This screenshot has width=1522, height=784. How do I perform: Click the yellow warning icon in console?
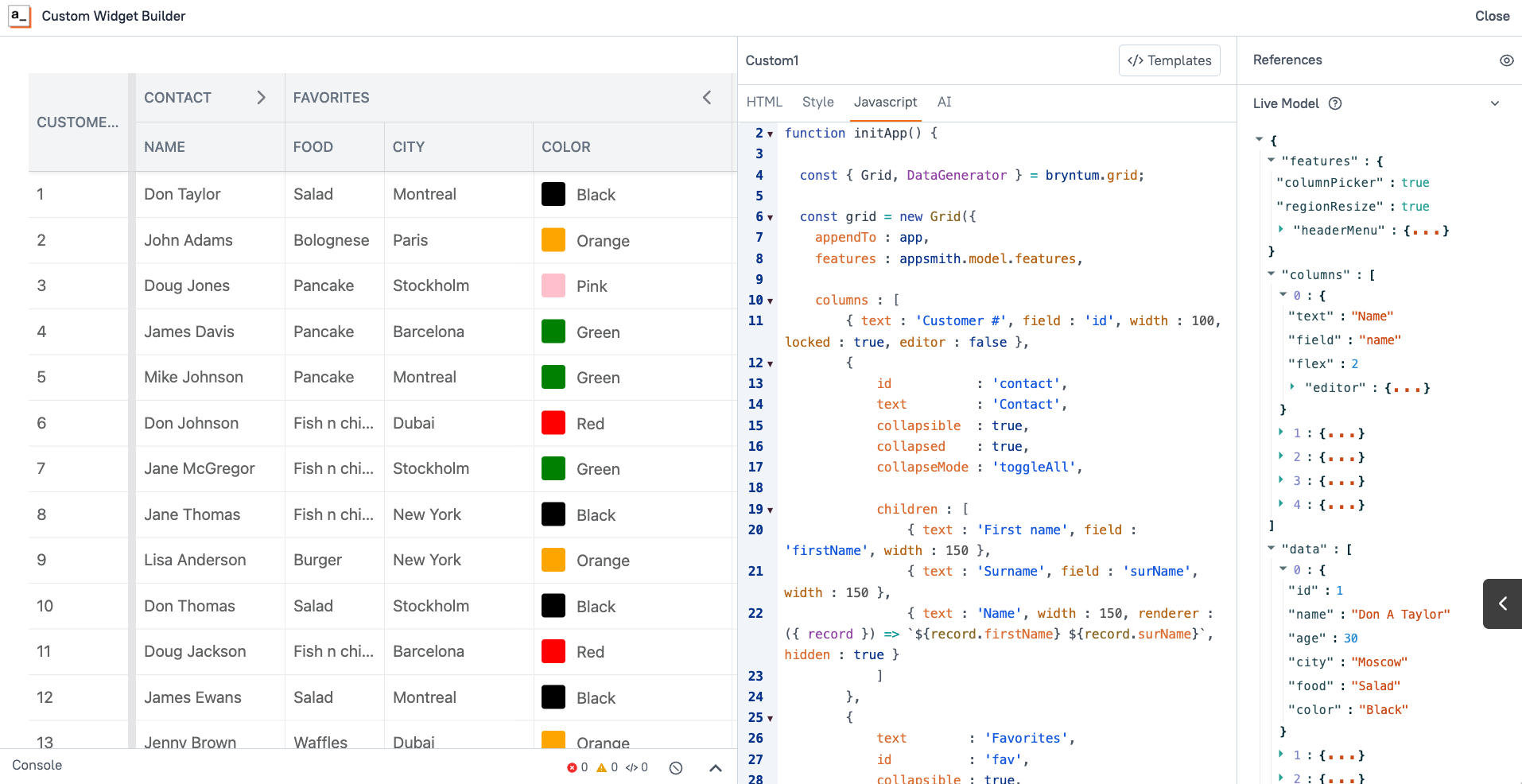[x=603, y=767]
